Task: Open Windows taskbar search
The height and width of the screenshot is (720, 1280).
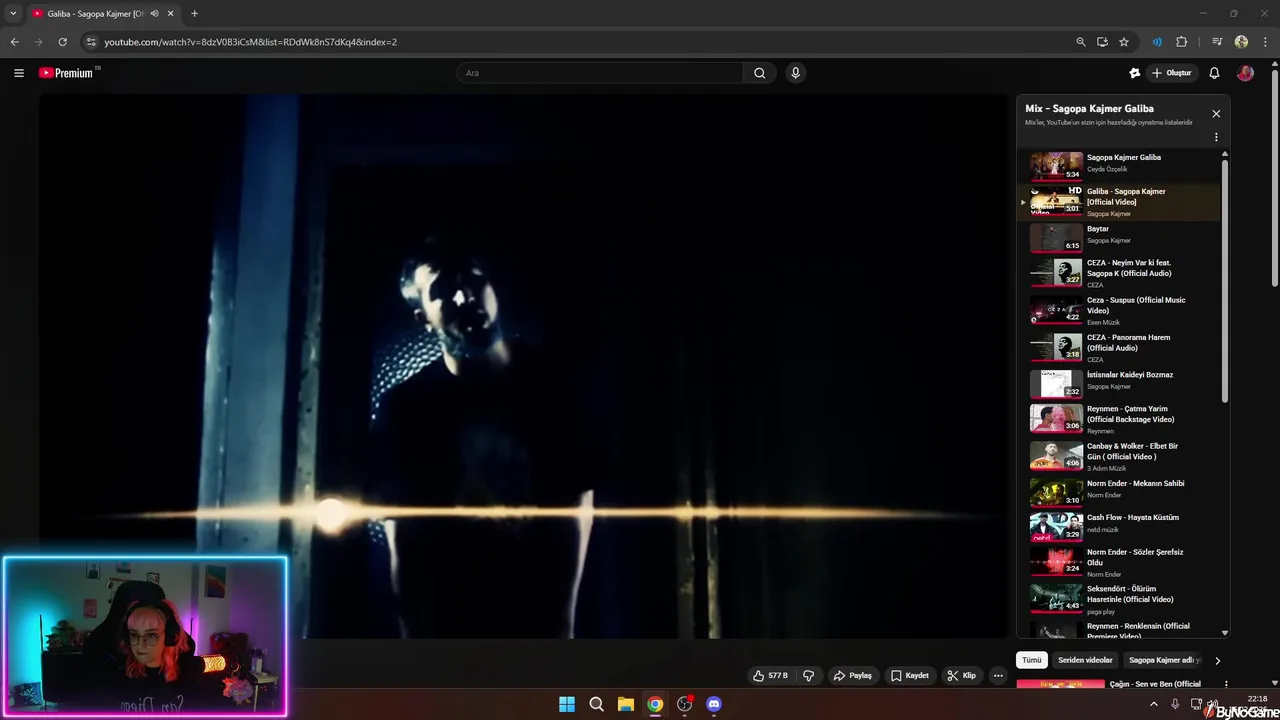Action: [x=596, y=704]
